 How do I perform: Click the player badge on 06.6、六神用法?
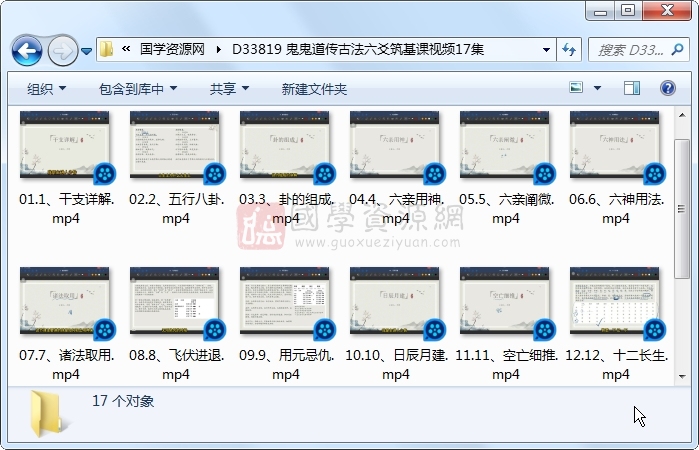(654, 174)
